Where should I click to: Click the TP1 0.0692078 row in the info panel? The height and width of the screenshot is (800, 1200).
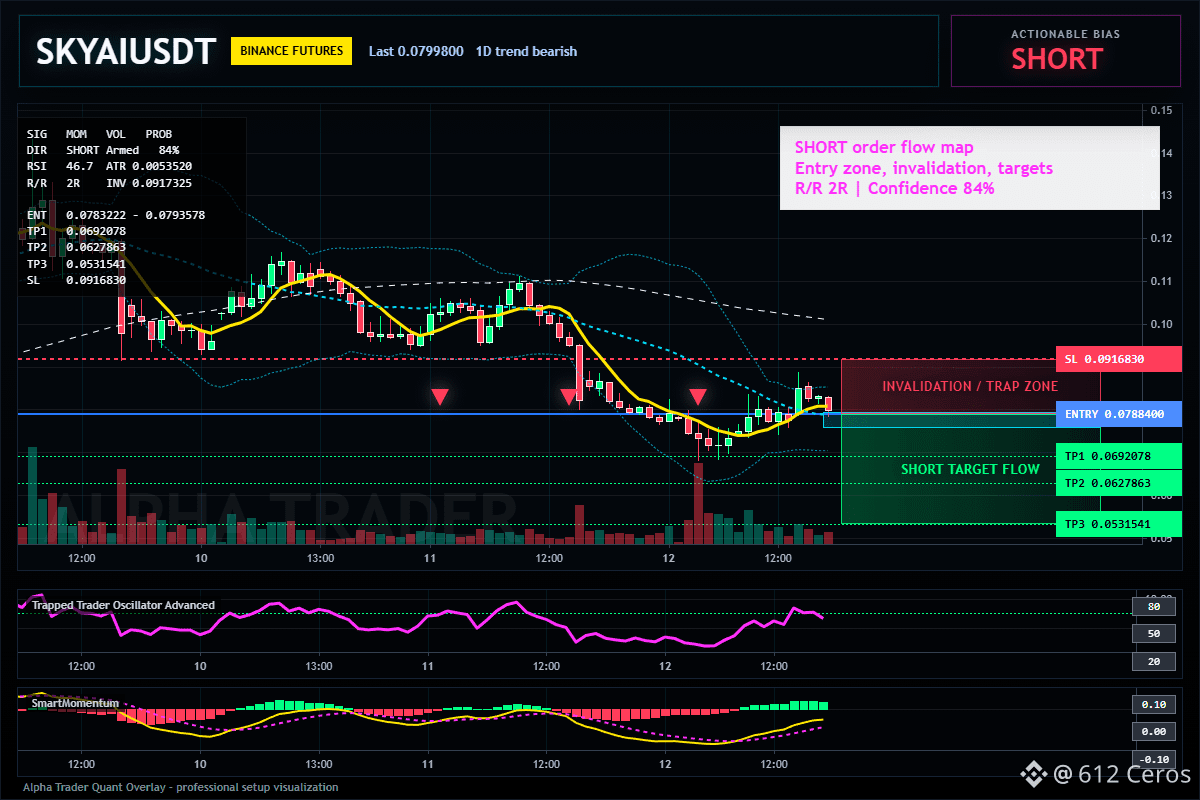(x=76, y=231)
